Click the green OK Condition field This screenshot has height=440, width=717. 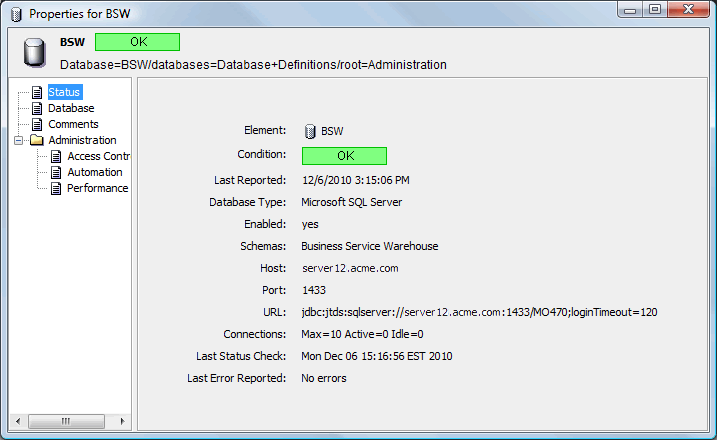[x=344, y=156]
